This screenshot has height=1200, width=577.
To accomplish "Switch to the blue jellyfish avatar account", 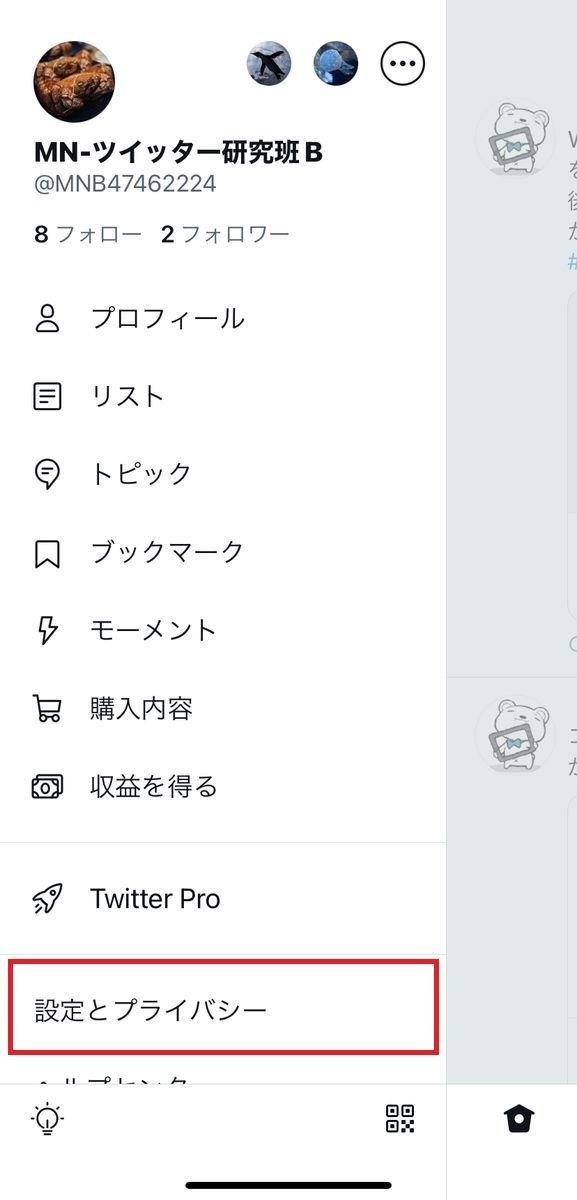I will [336, 64].
